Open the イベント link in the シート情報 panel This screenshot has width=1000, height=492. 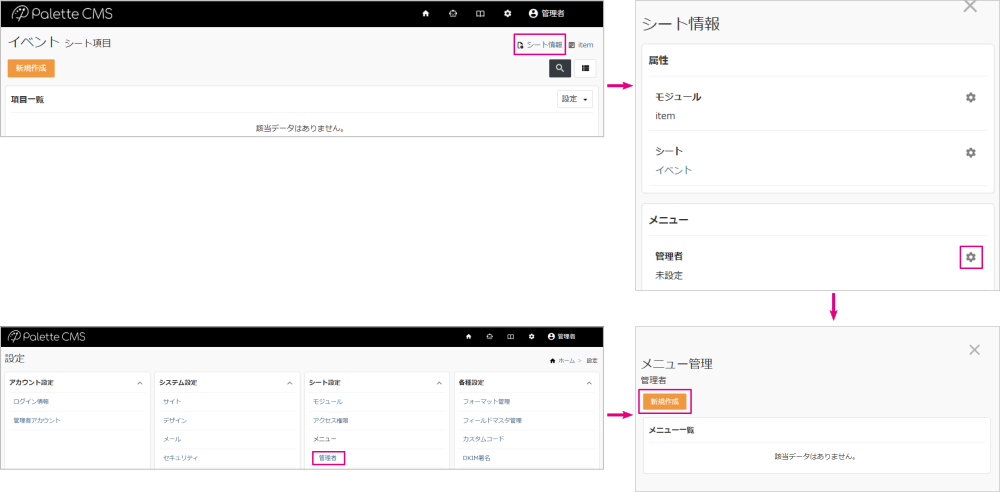click(x=674, y=170)
